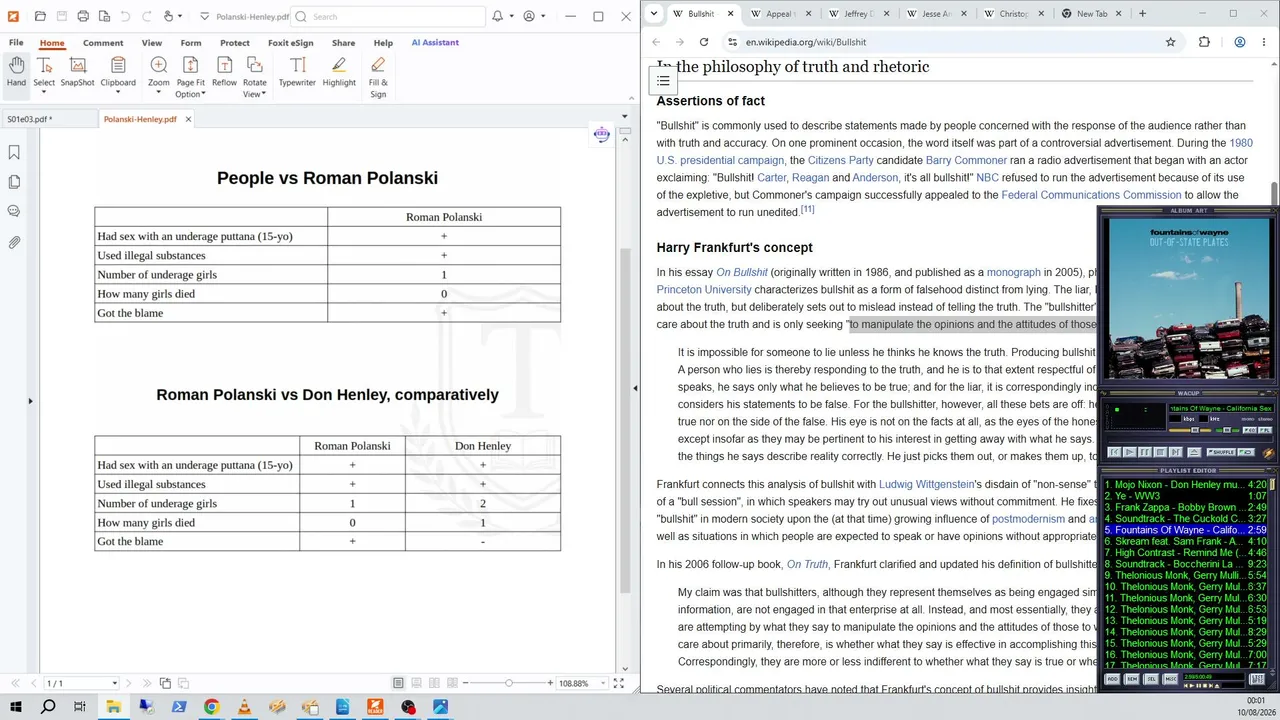Screen dimensions: 1280x720
Task: Open the Attachments paperclip panel
Action: click(14, 242)
